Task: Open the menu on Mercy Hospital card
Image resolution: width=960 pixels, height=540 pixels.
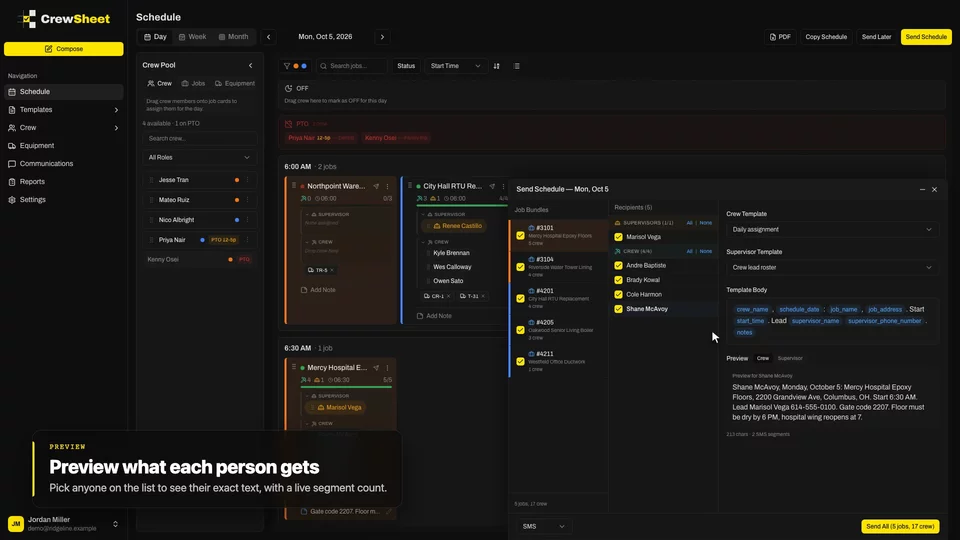Action: 388,368
